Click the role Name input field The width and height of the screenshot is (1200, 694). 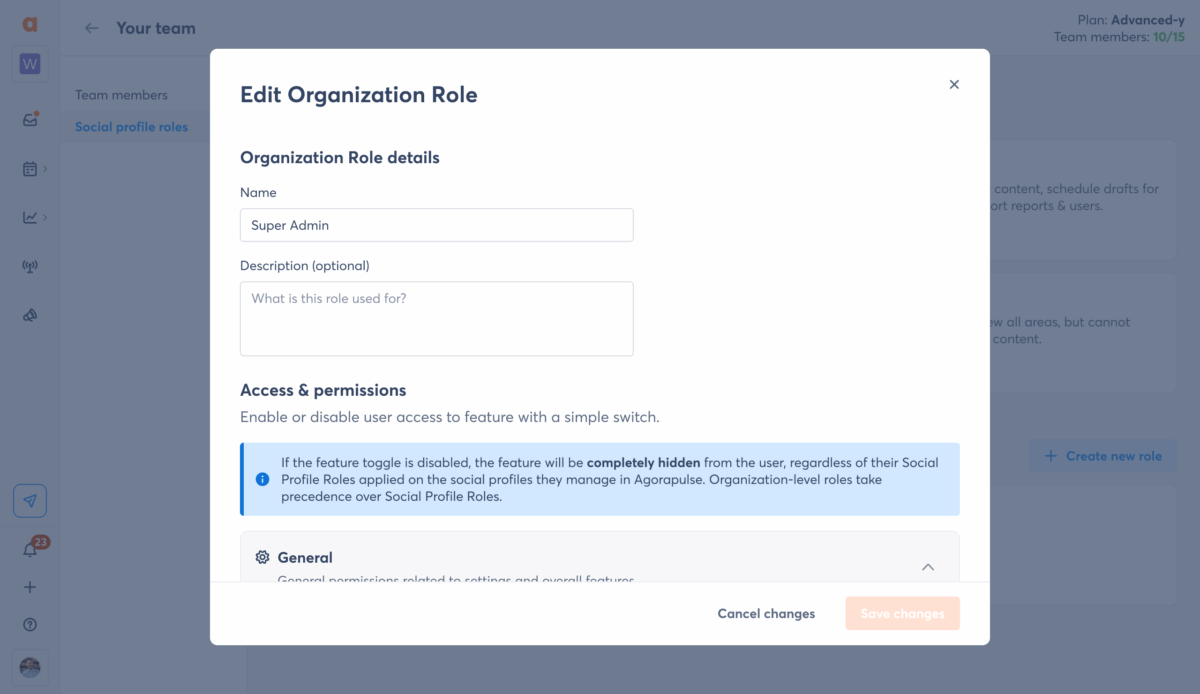pos(436,225)
